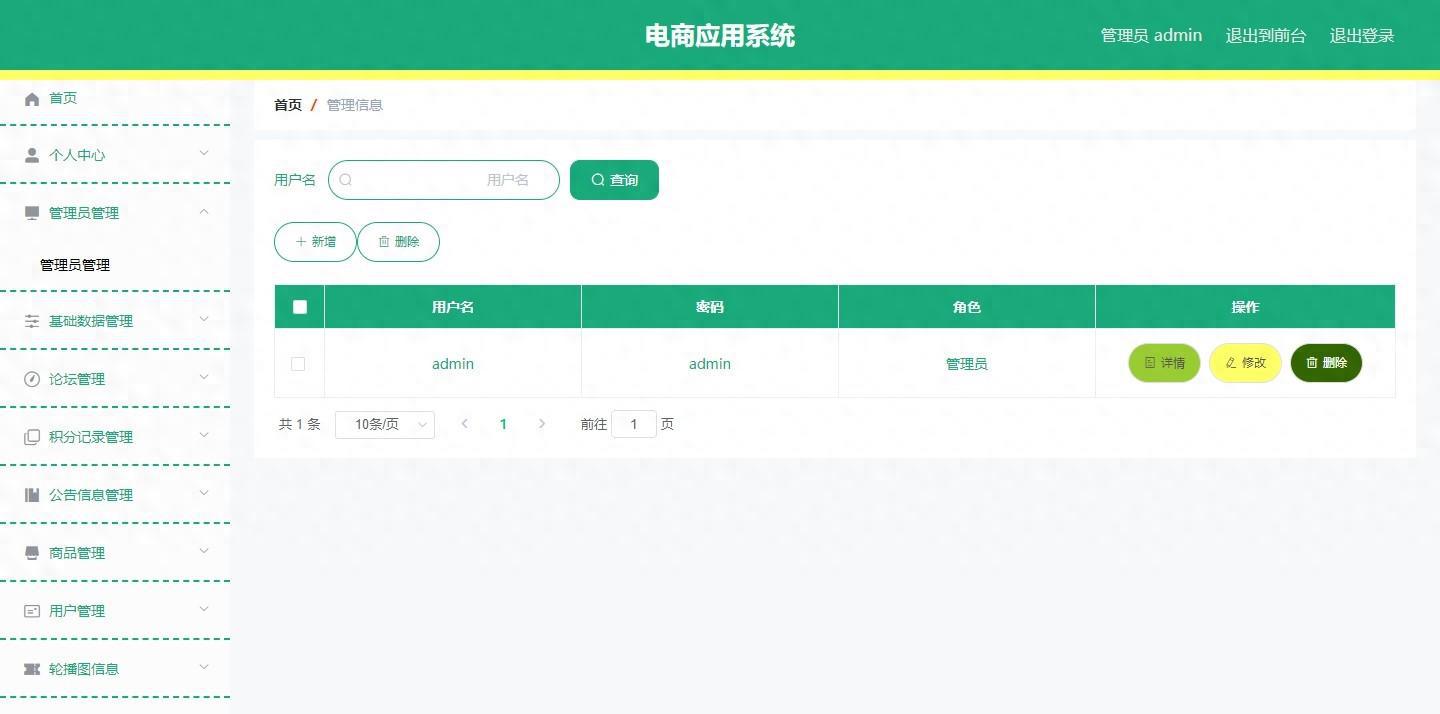This screenshot has width=1440, height=714.
Task: Click the 删除 button beside 新增
Action: [398, 242]
